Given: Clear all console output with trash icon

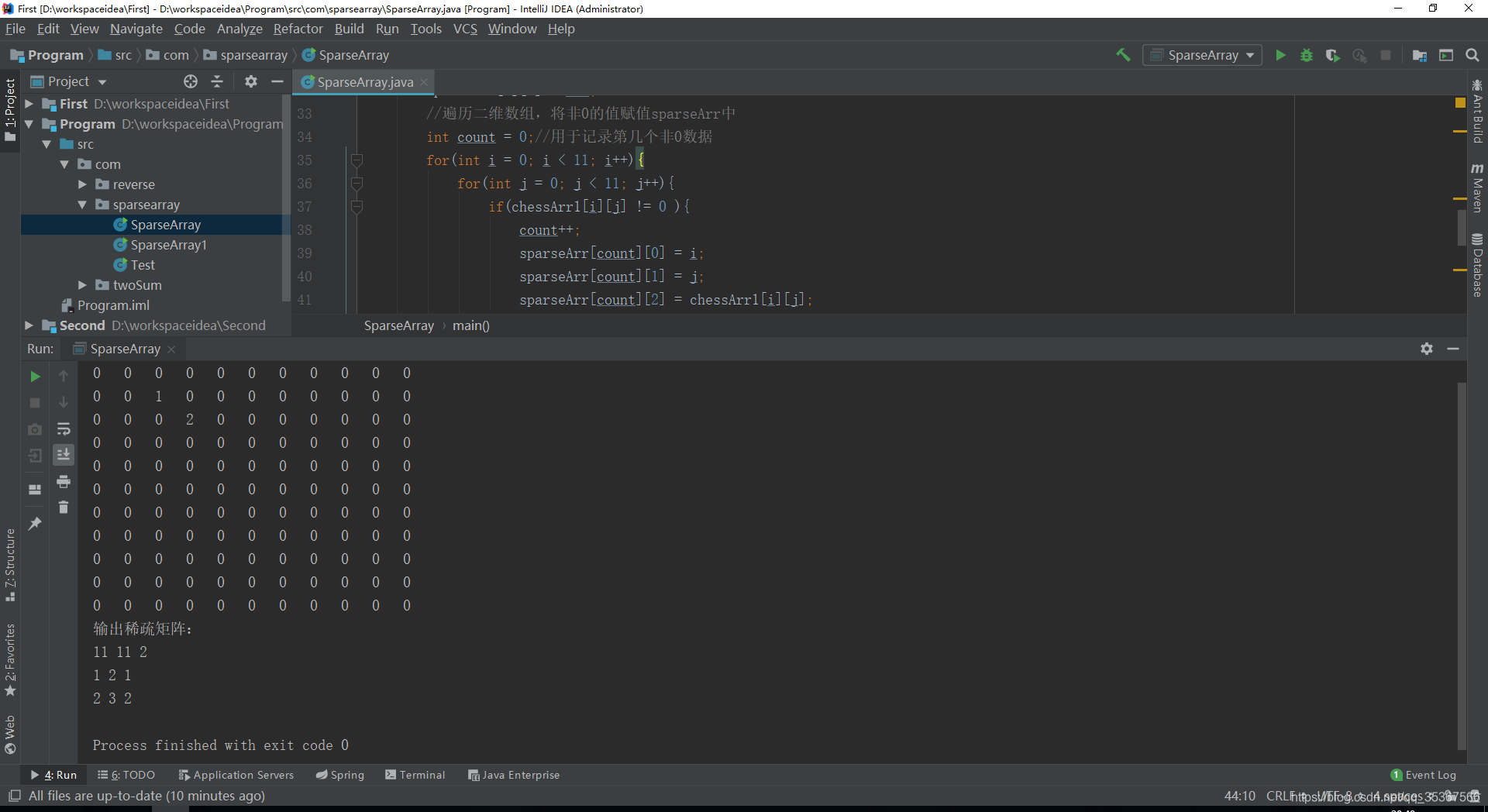Looking at the screenshot, I should [x=64, y=507].
